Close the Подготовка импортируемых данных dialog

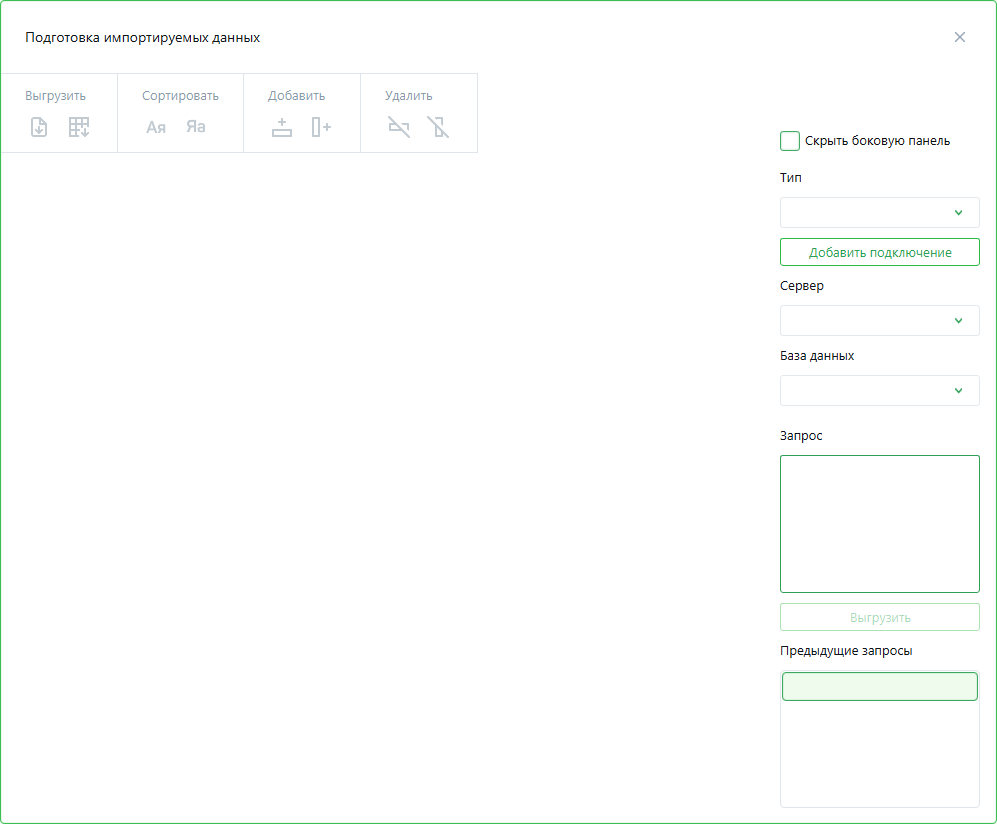[x=960, y=37]
